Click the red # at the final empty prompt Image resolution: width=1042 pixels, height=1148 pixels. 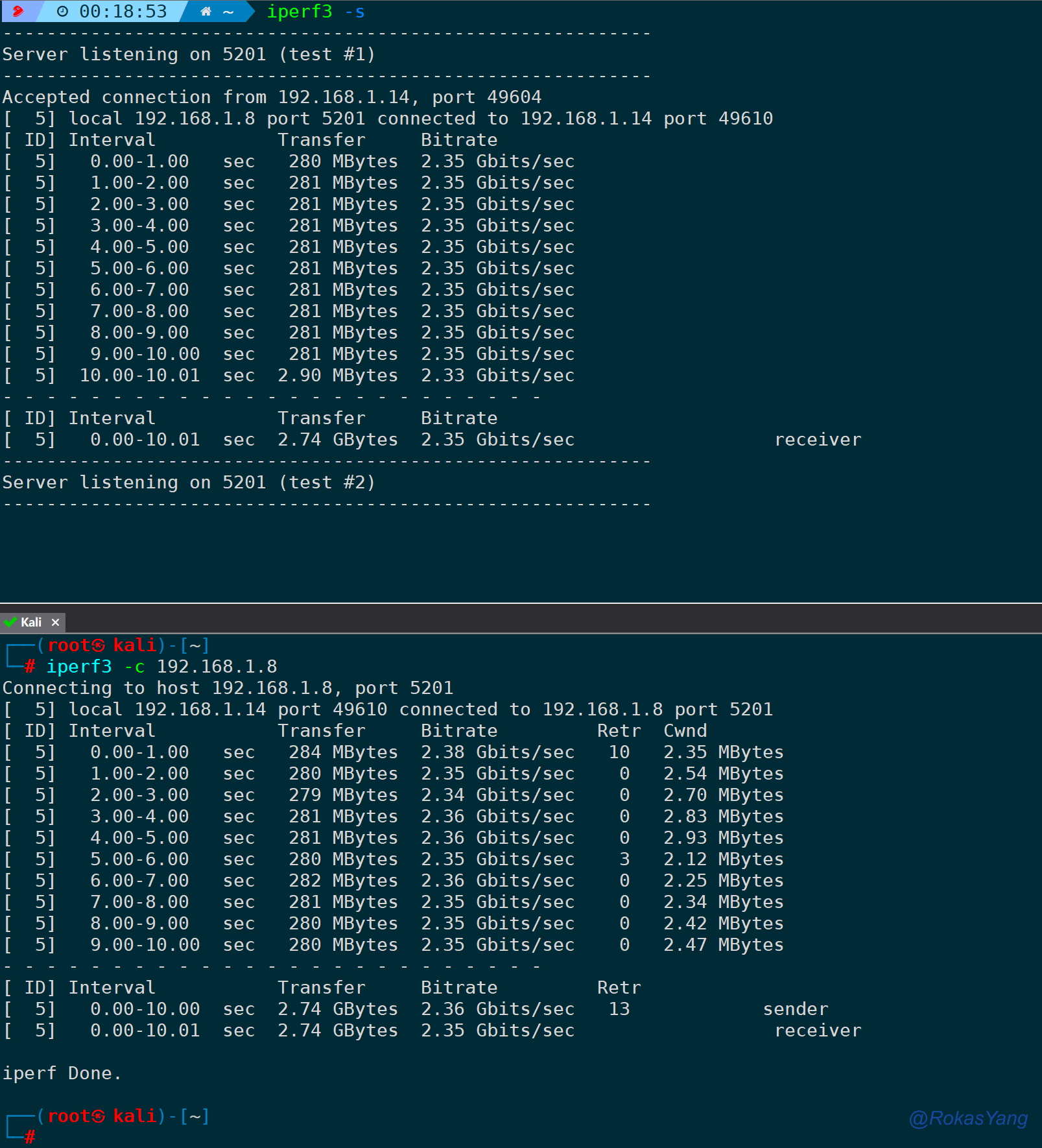click(30, 1136)
